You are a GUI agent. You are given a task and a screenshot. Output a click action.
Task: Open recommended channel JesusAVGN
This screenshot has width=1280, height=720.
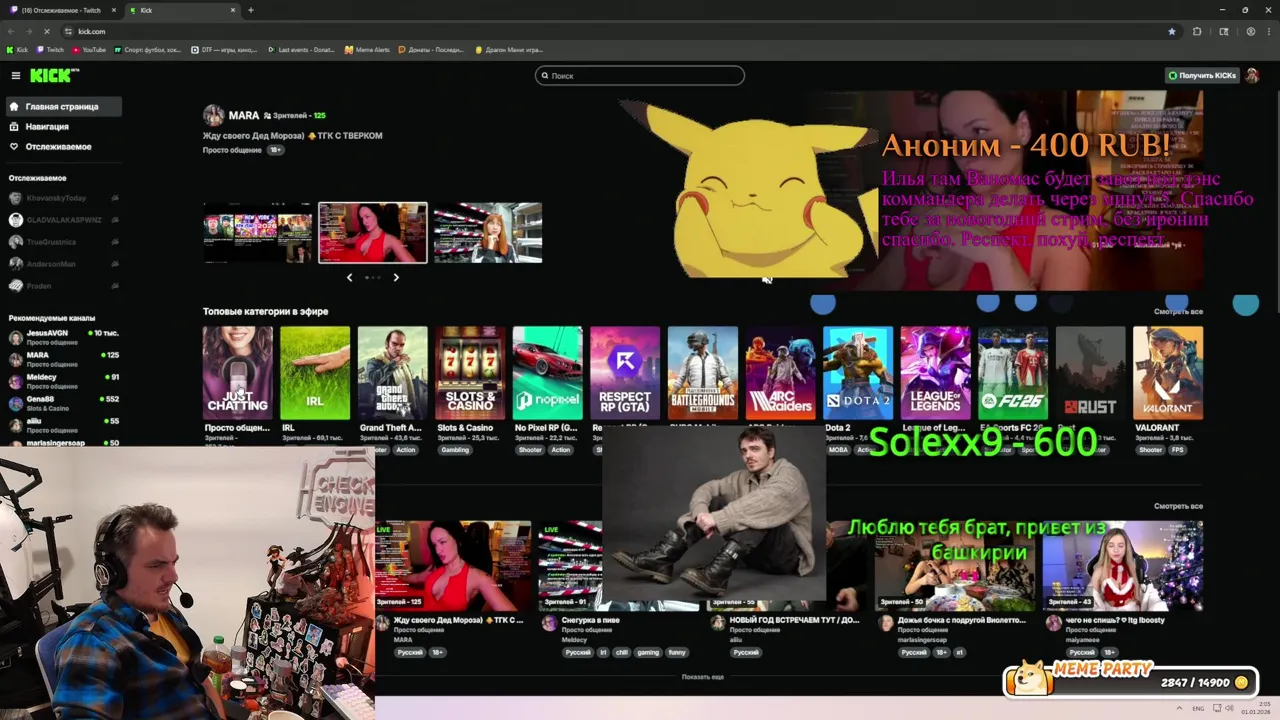64,337
